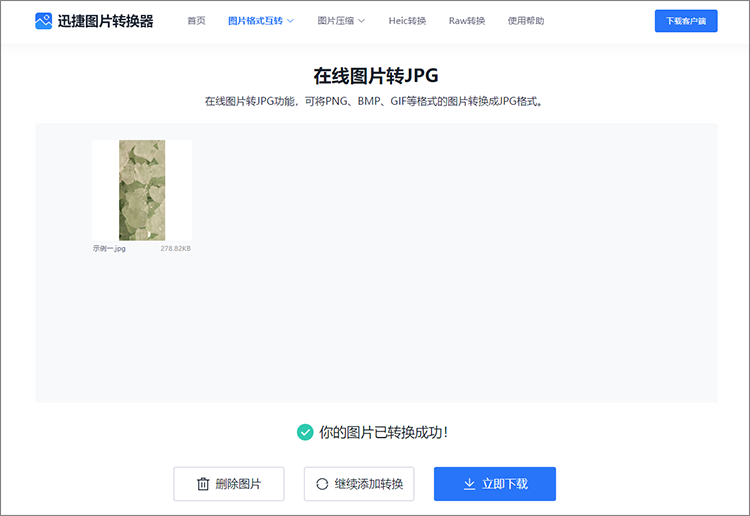Go to the Heic转换 page
This screenshot has width=750, height=516.
pos(407,21)
